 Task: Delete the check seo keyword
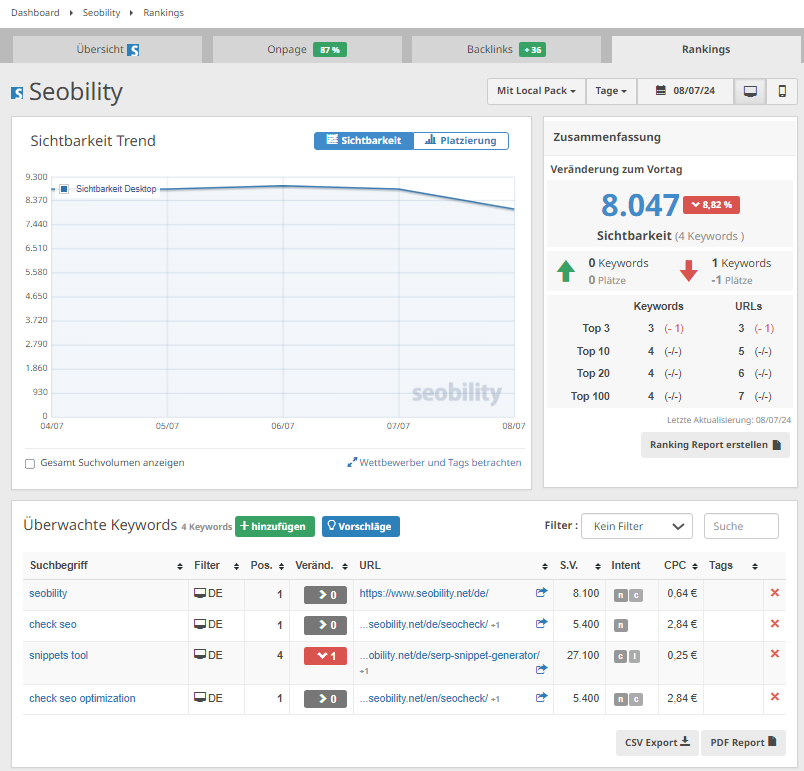pos(775,623)
